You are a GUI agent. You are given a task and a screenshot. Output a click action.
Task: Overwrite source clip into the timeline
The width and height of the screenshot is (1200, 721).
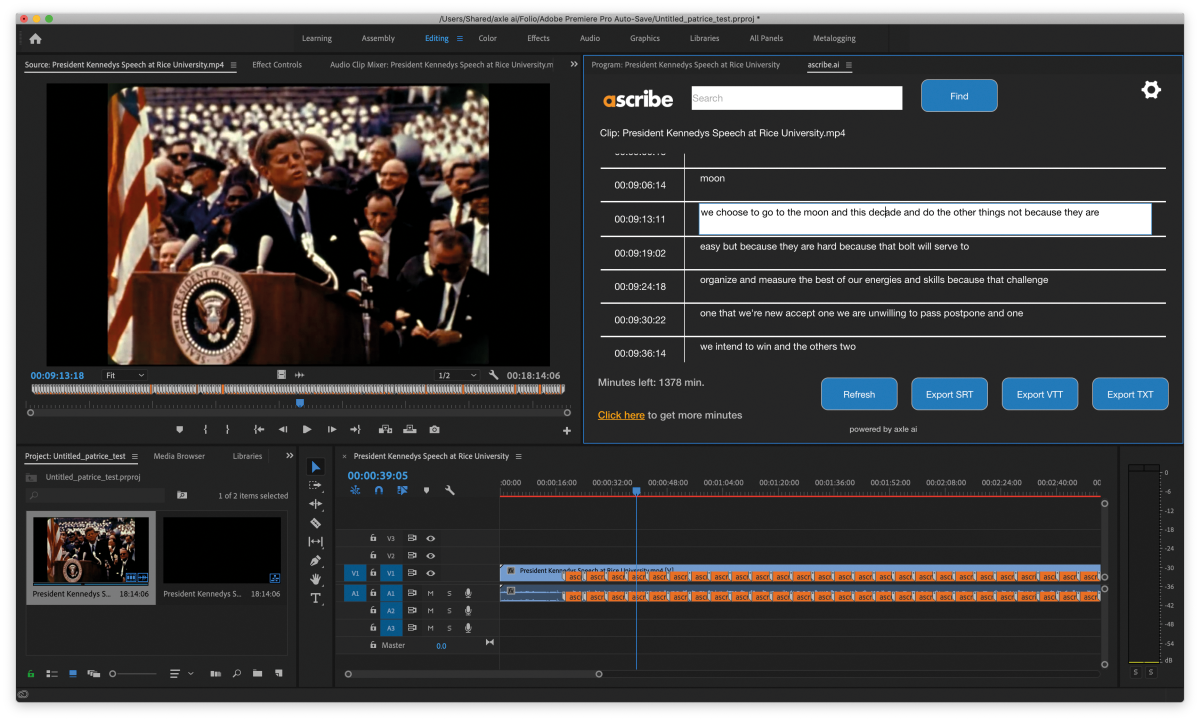[x=410, y=429]
